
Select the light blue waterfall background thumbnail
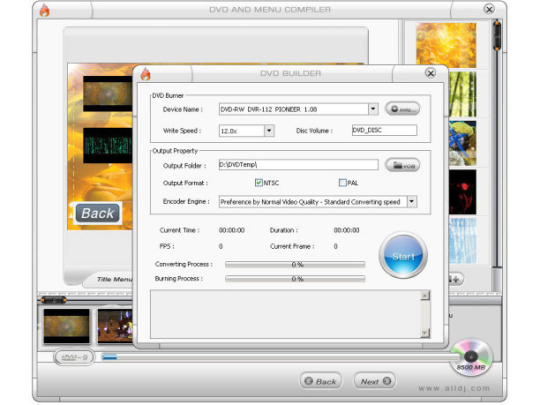pos(463,240)
